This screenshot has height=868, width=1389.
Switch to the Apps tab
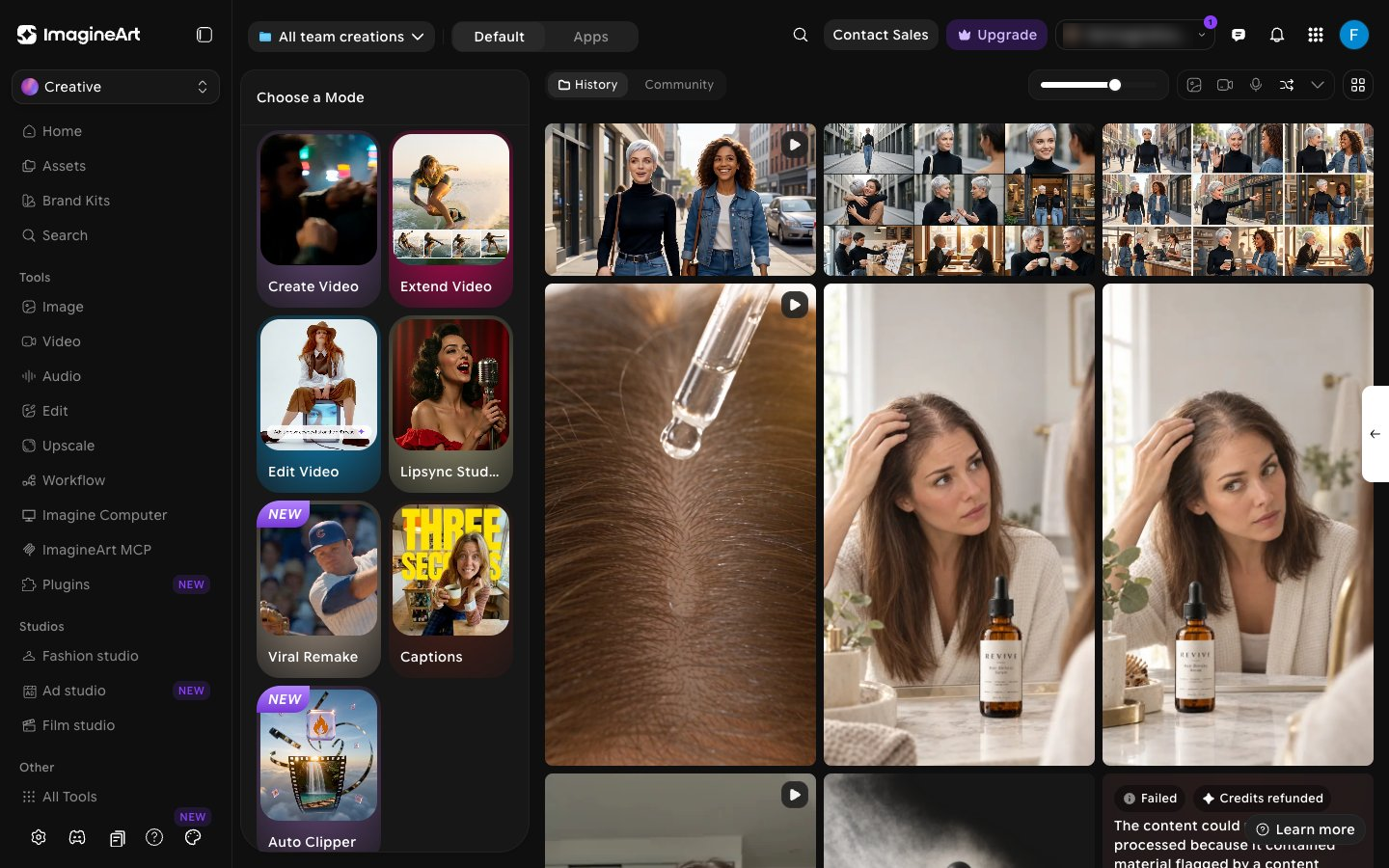tap(590, 37)
